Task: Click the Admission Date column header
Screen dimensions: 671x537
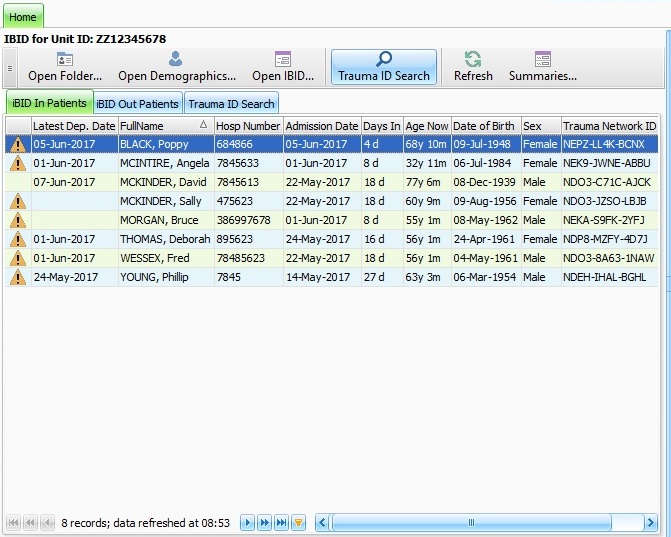Action: click(321, 126)
